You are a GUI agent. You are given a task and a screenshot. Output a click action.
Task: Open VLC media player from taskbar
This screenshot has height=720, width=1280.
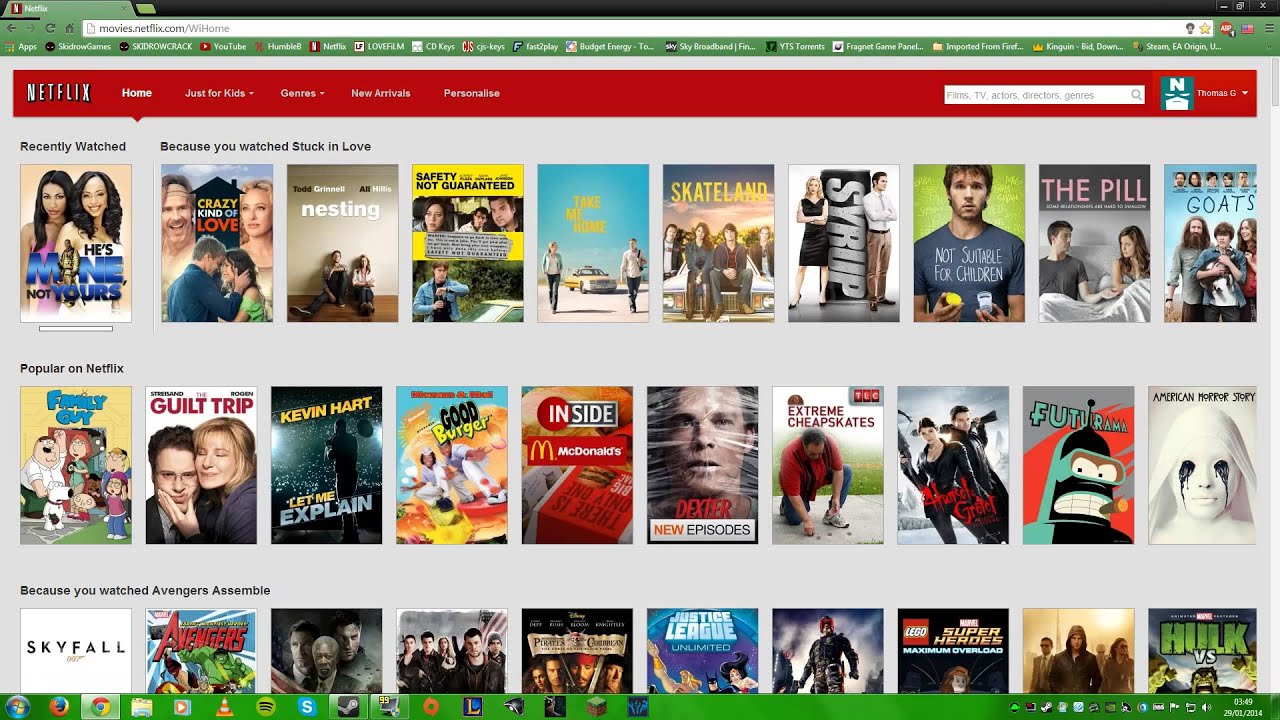click(224, 707)
